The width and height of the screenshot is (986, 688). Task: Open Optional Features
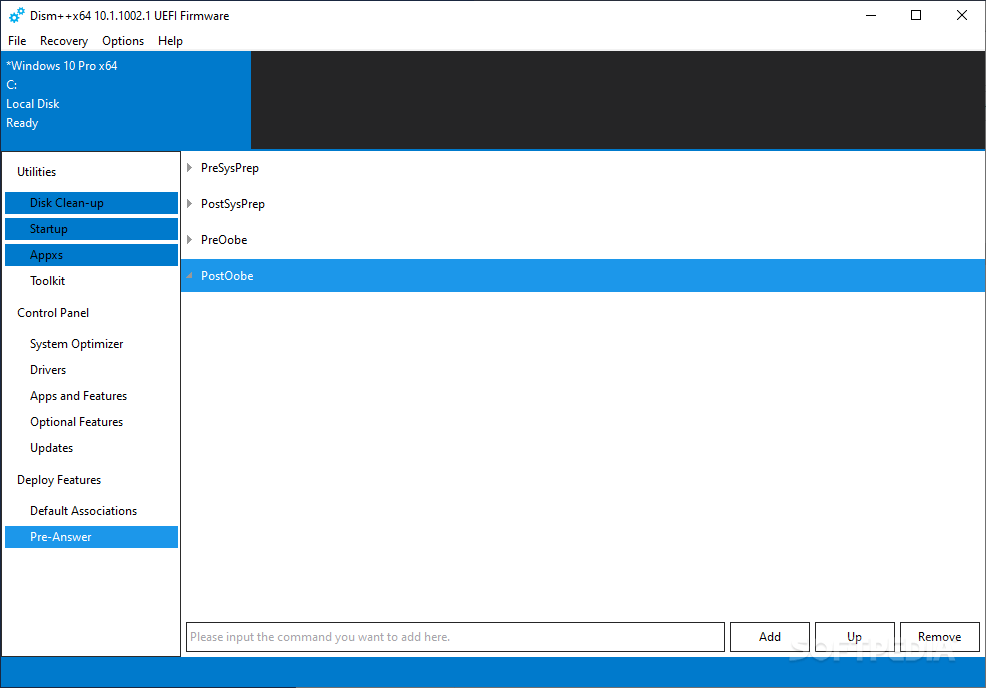(x=91, y=422)
